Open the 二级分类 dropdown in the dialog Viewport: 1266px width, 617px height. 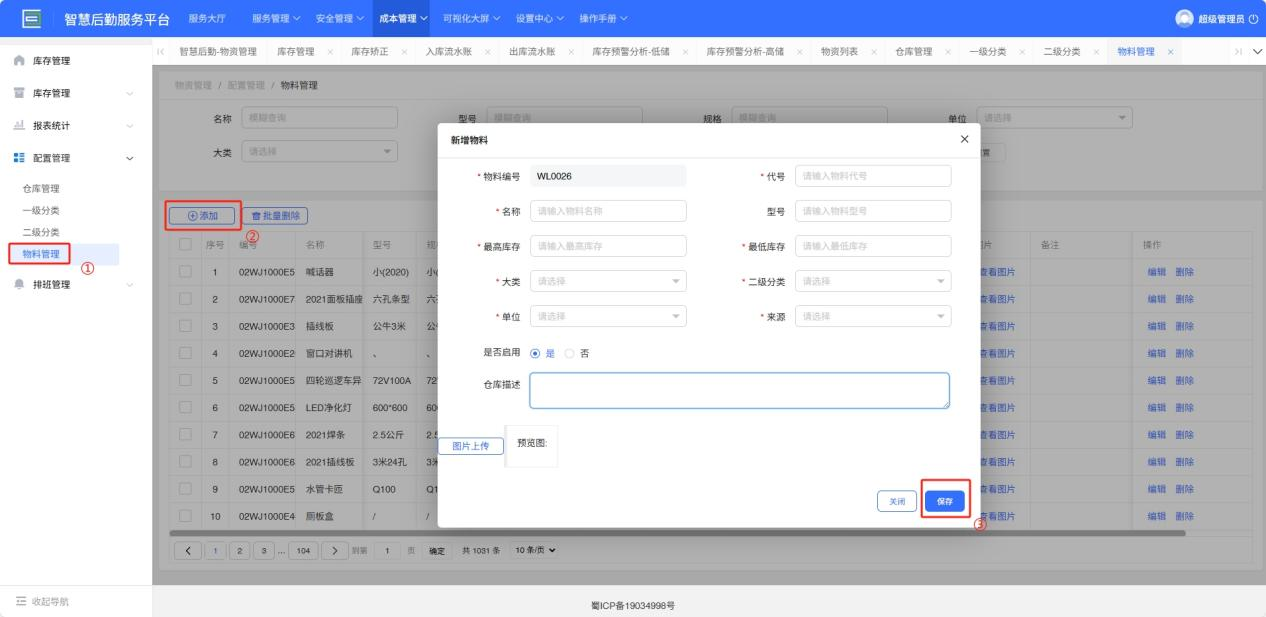pyautogui.click(x=873, y=282)
